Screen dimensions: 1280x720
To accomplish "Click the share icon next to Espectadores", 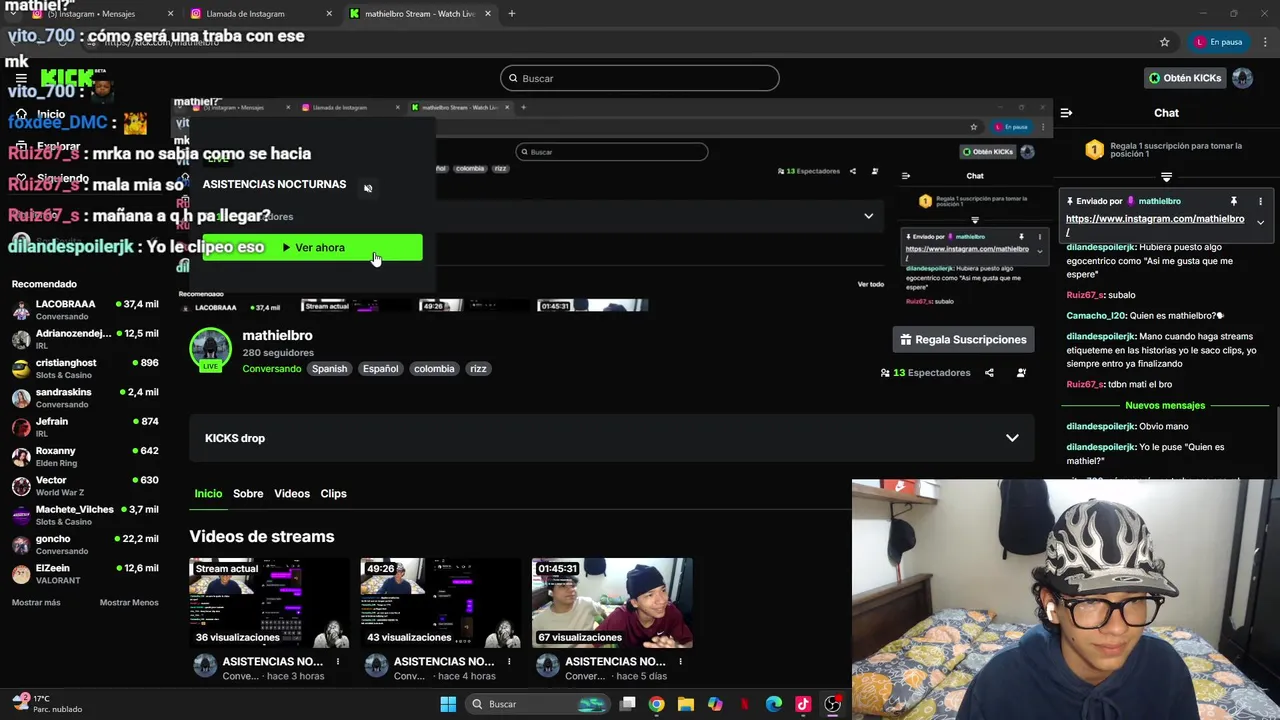I will [989, 373].
